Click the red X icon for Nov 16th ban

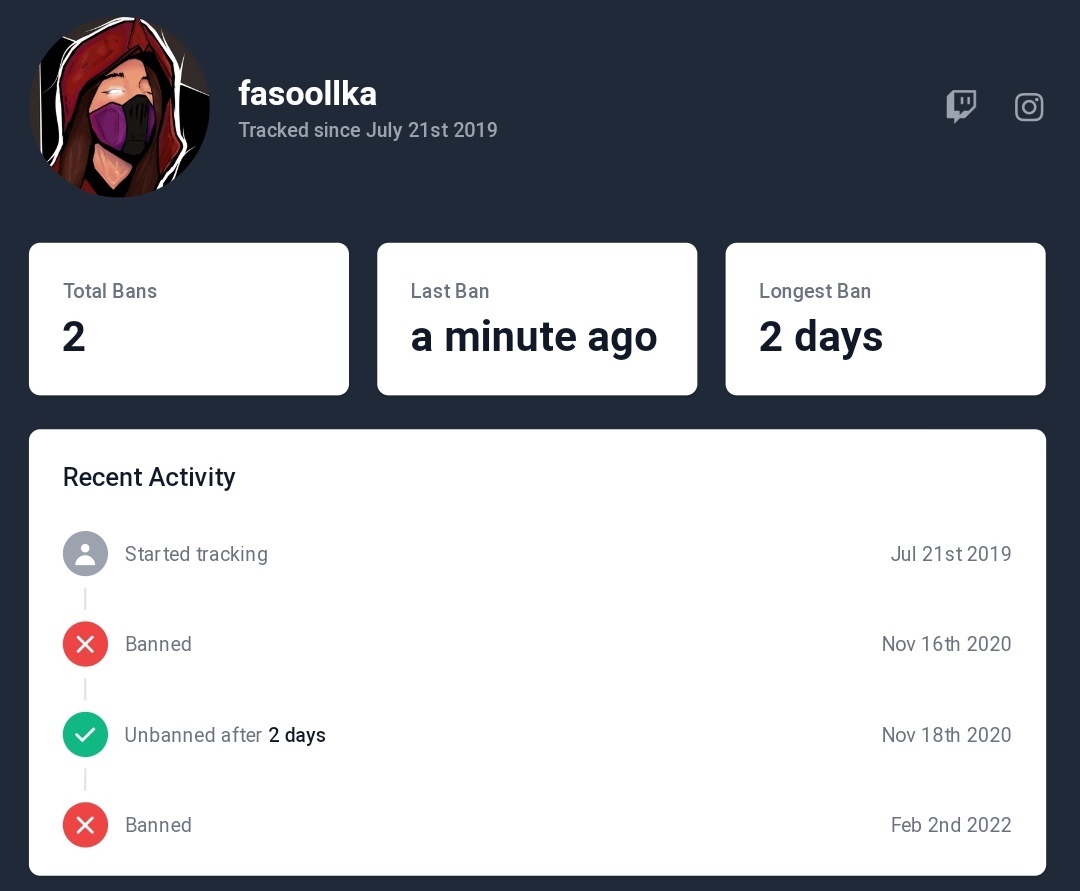[x=85, y=644]
